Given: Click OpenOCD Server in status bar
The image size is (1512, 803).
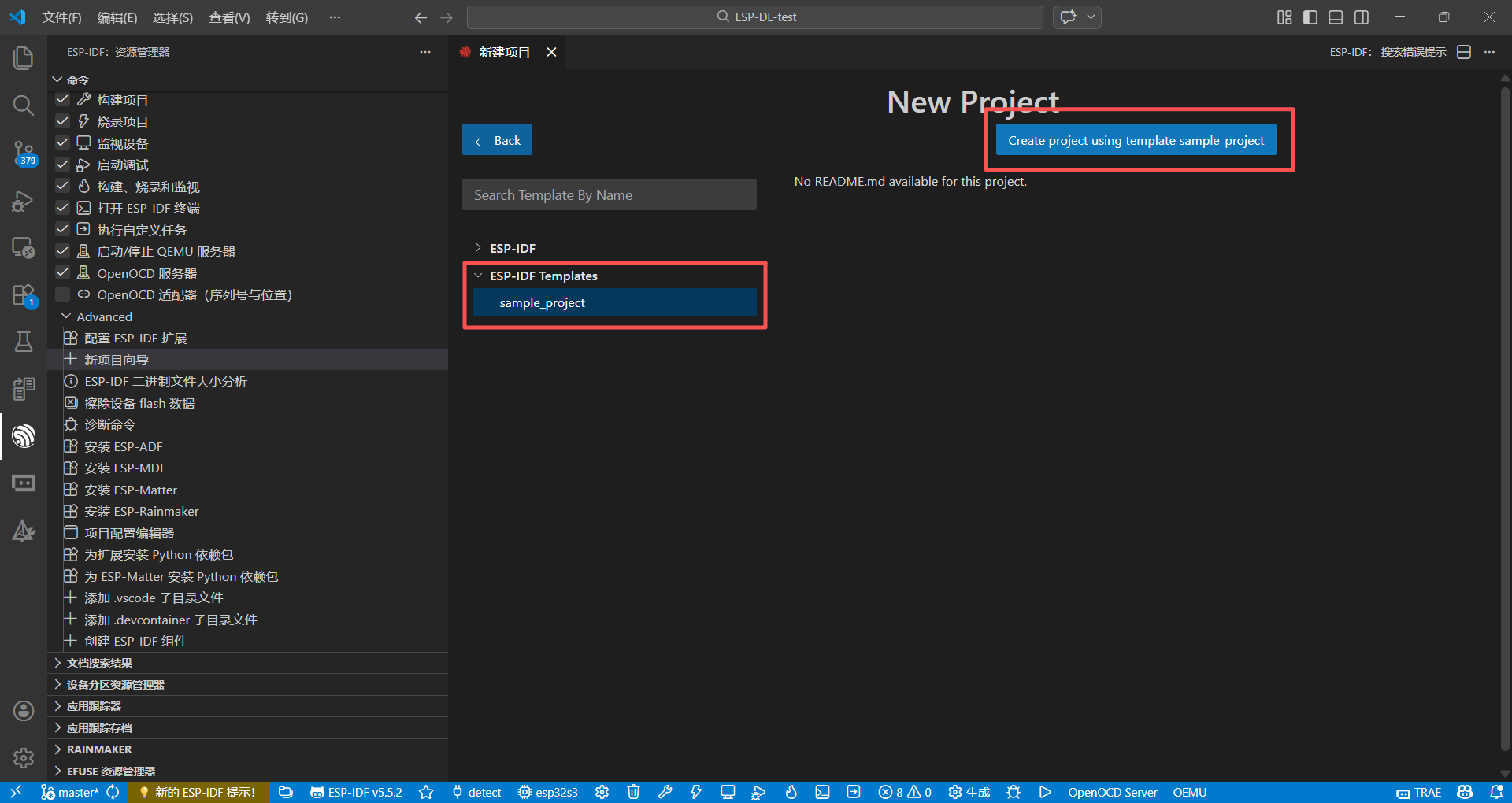Looking at the screenshot, I should tap(1113, 792).
